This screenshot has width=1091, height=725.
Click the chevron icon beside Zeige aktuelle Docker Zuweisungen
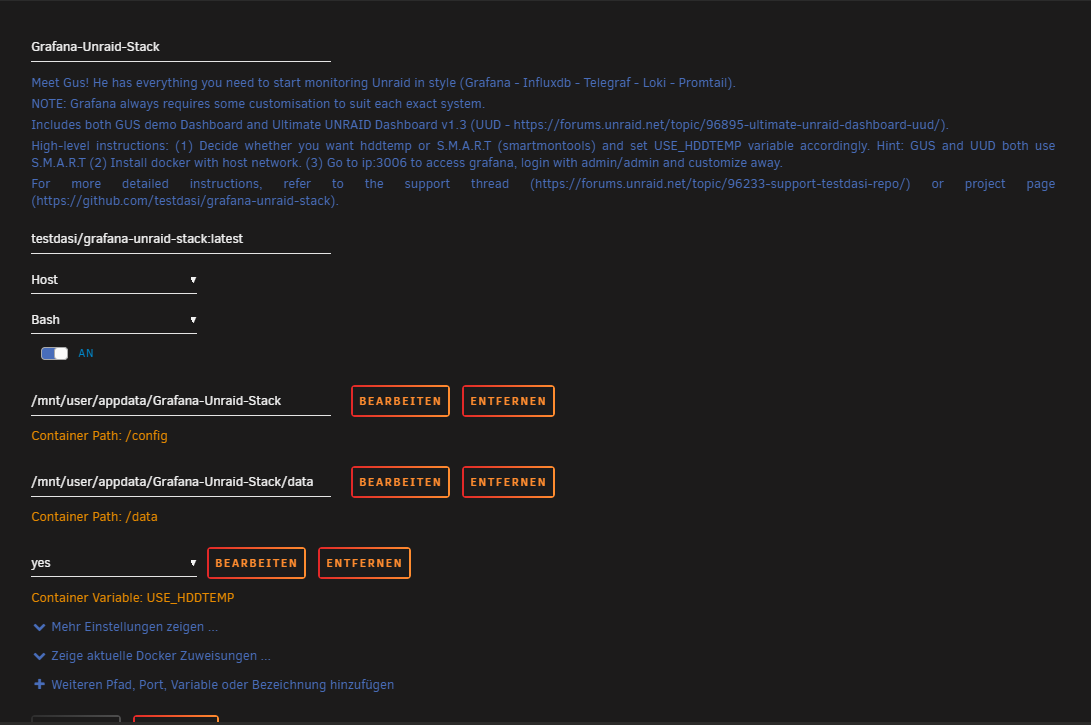[40, 657]
